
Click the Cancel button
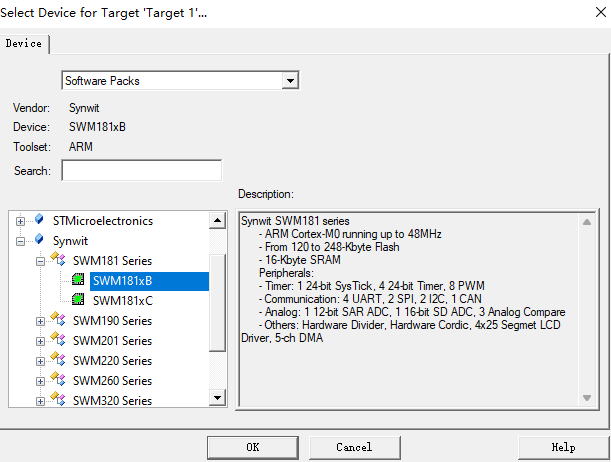(x=354, y=447)
